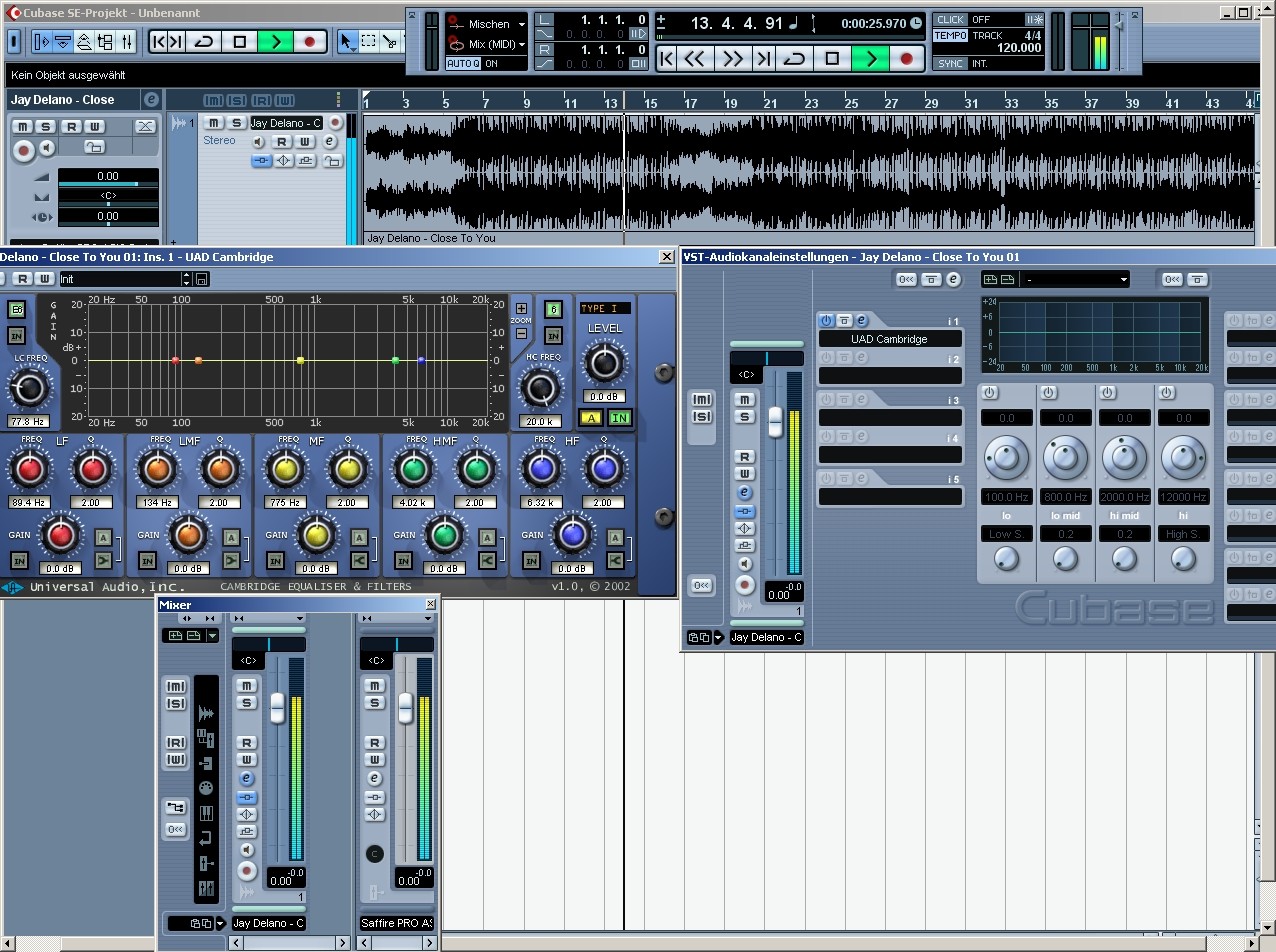Click the inspector pan slider showing <C>
1276x952 pixels.
(108, 196)
